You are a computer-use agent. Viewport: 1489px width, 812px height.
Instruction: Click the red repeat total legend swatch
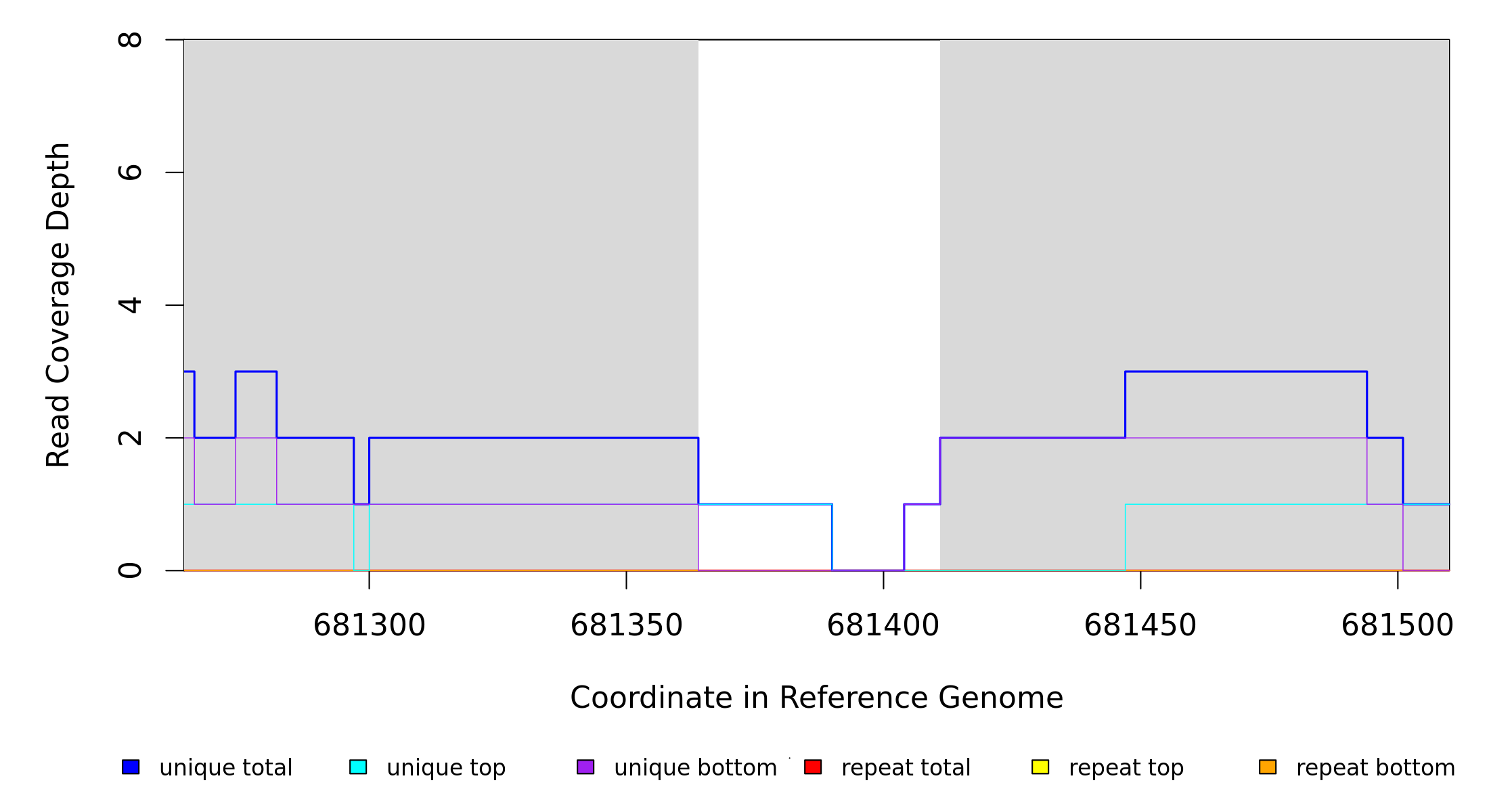[813, 767]
